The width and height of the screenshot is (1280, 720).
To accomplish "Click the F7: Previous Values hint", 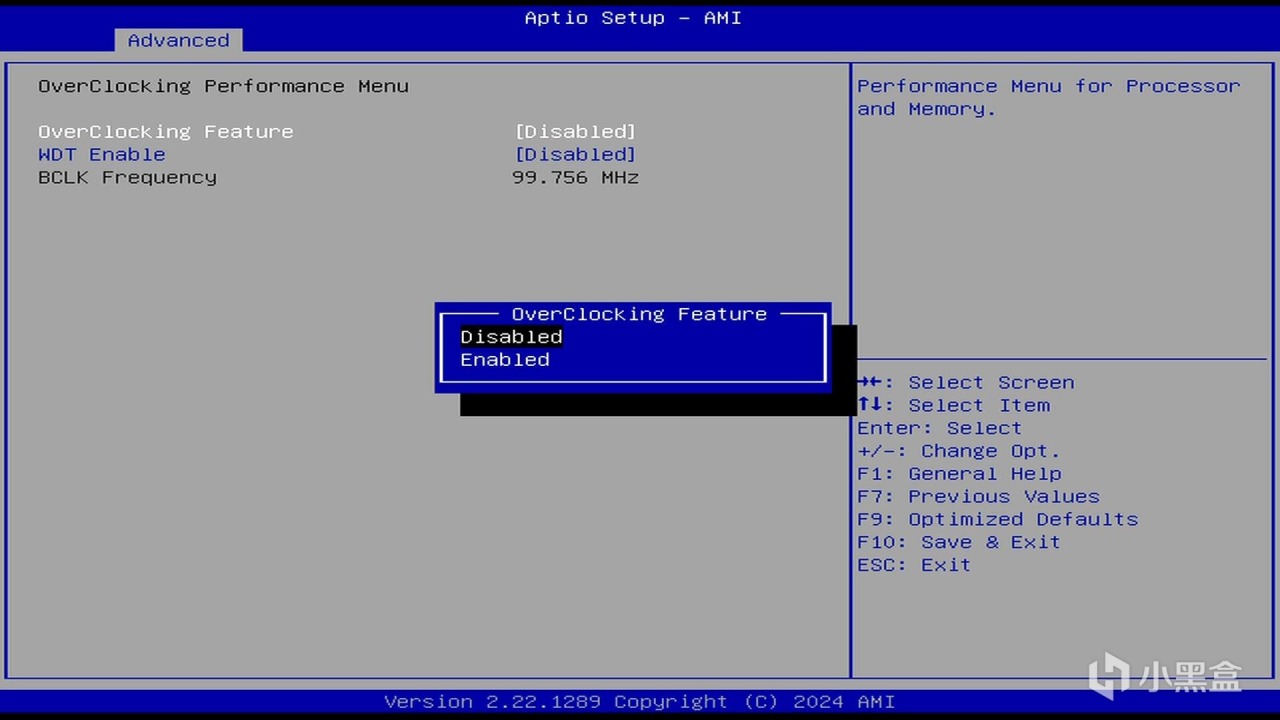I will 978,497.
